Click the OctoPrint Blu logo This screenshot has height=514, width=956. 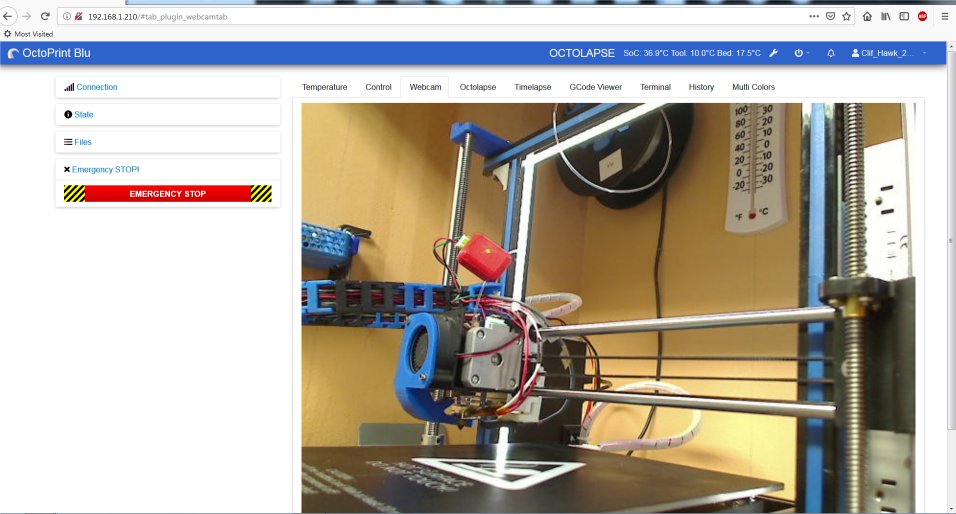tap(49, 53)
